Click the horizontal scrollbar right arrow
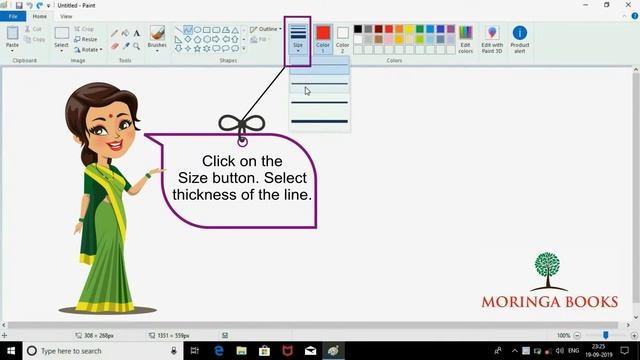 pos(628,325)
